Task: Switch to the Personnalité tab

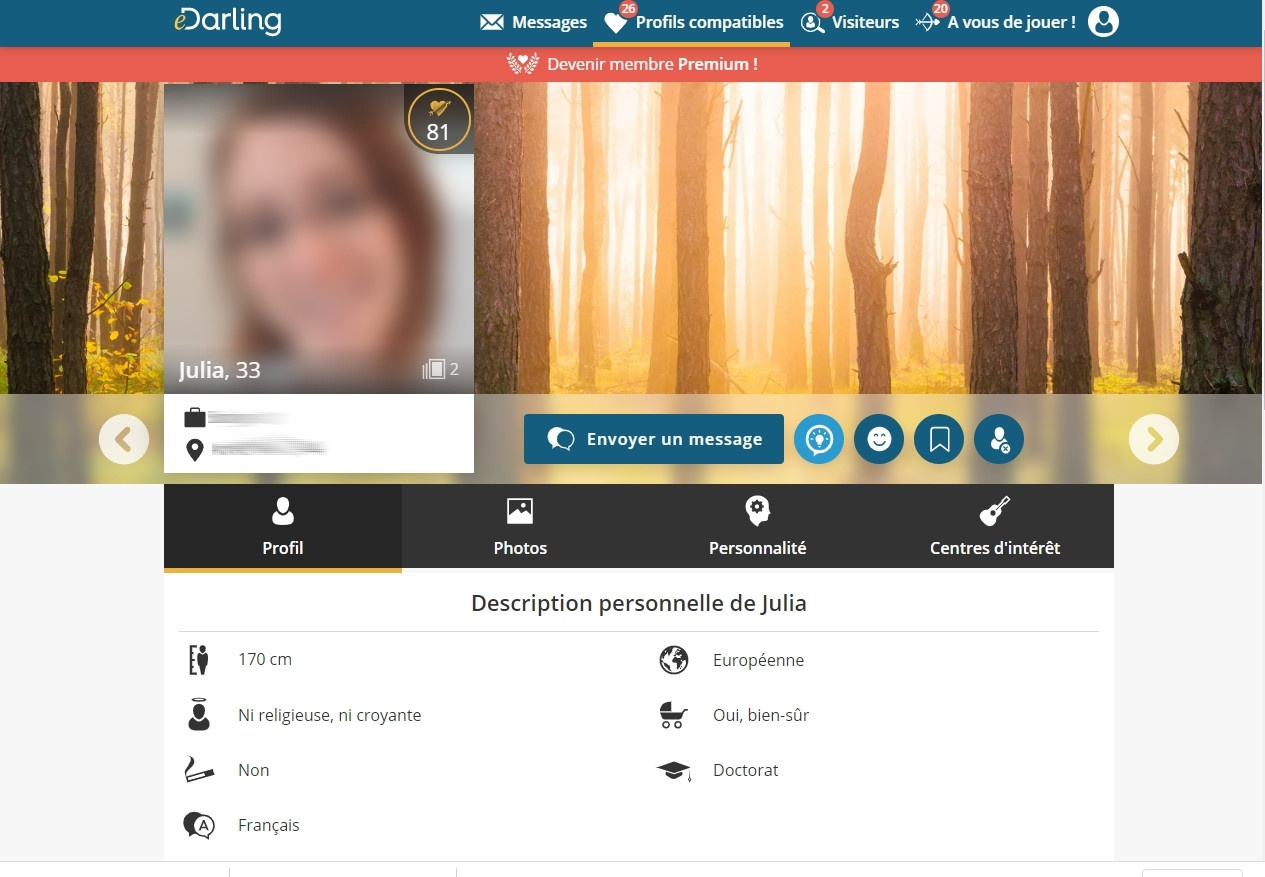Action: click(757, 527)
